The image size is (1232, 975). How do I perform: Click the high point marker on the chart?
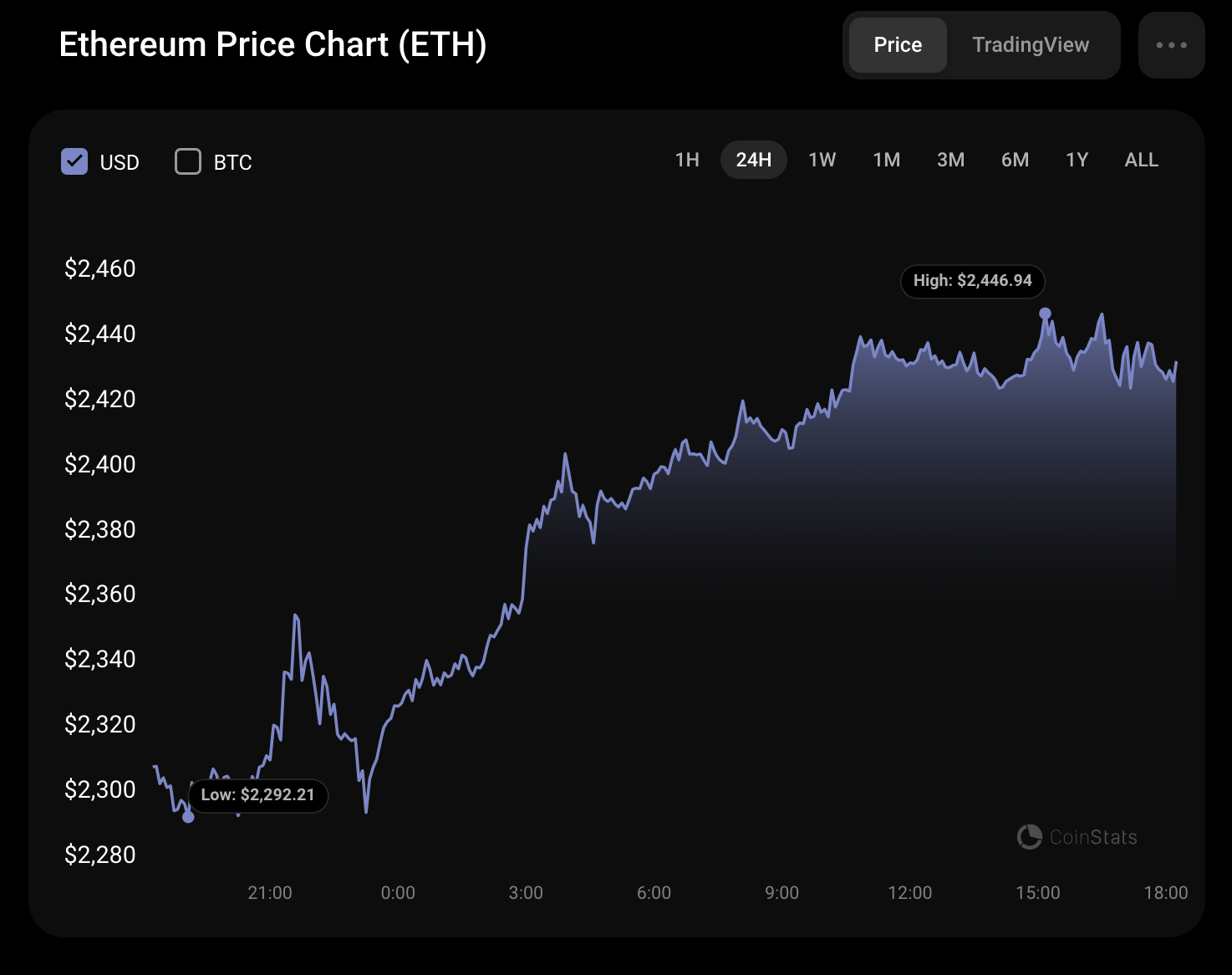1044,312
